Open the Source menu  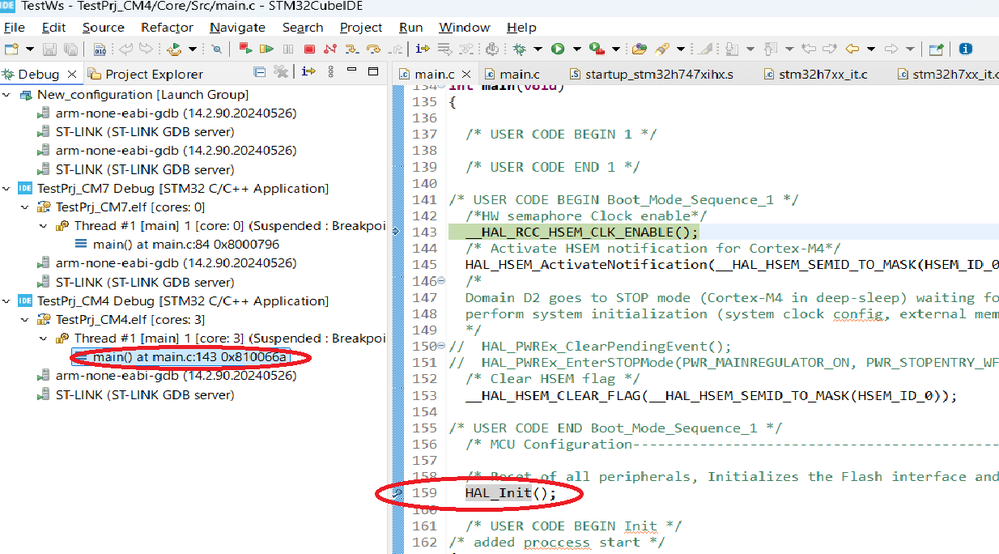tap(103, 27)
